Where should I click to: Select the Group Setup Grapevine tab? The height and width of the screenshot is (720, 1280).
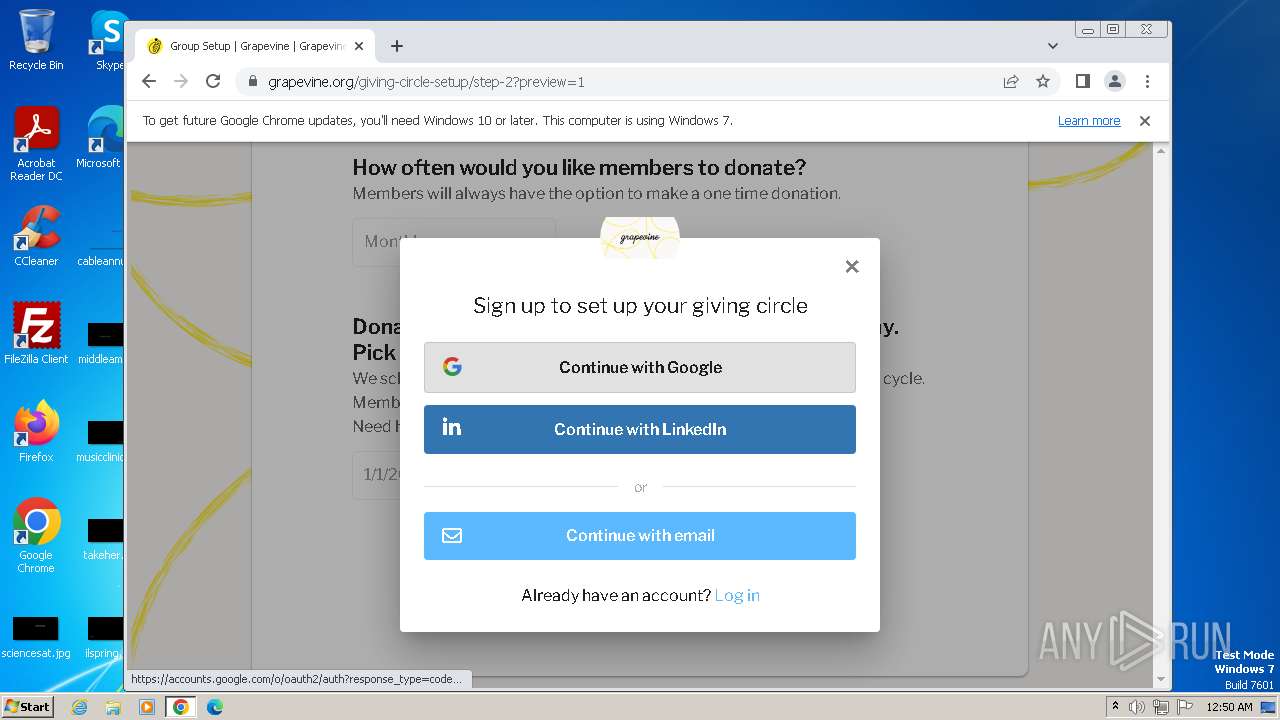click(255, 46)
